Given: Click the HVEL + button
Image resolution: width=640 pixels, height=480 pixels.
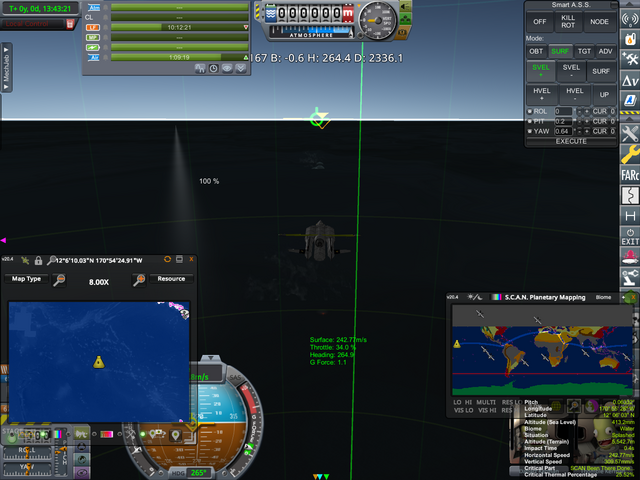Looking at the screenshot, I should click(542, 94).
